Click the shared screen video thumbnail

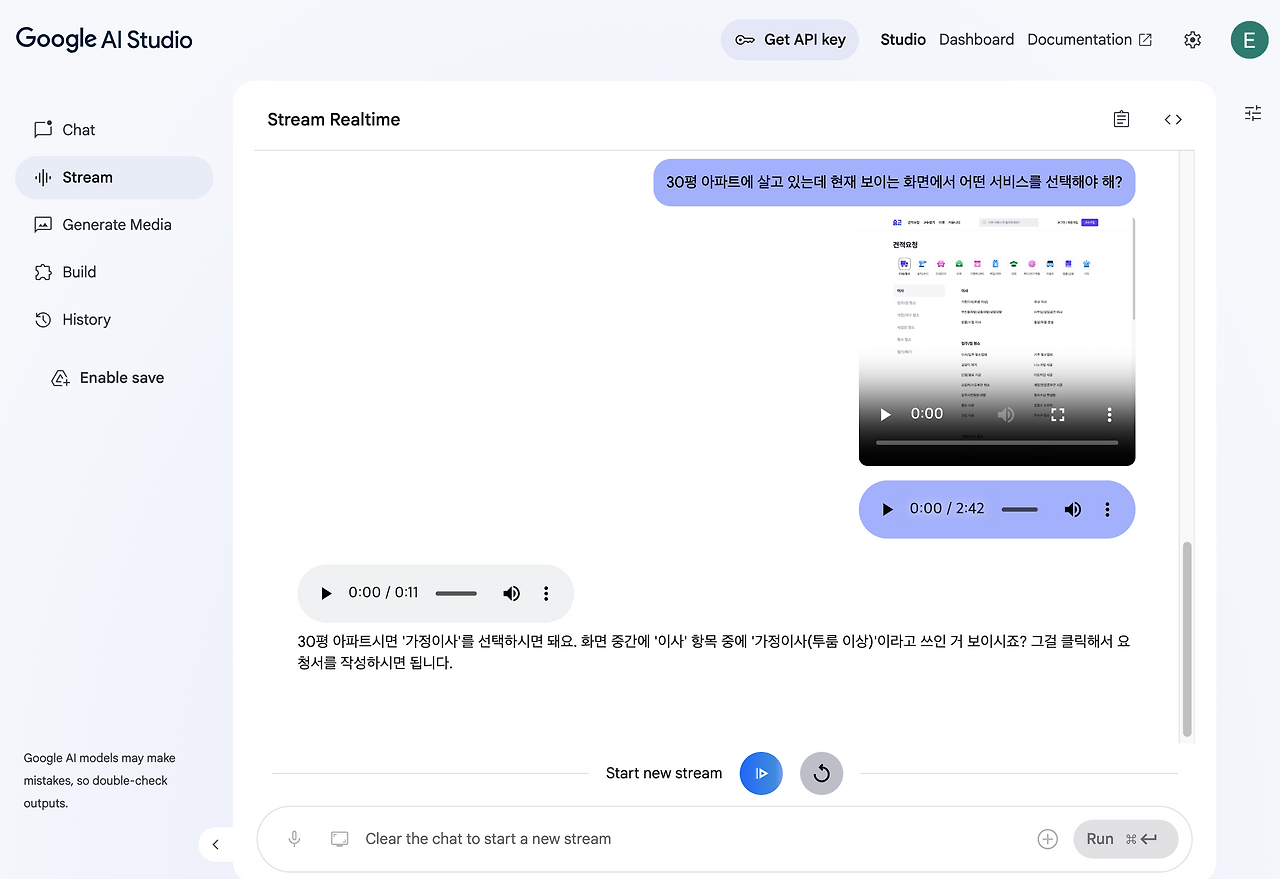[x=997, y=341]
